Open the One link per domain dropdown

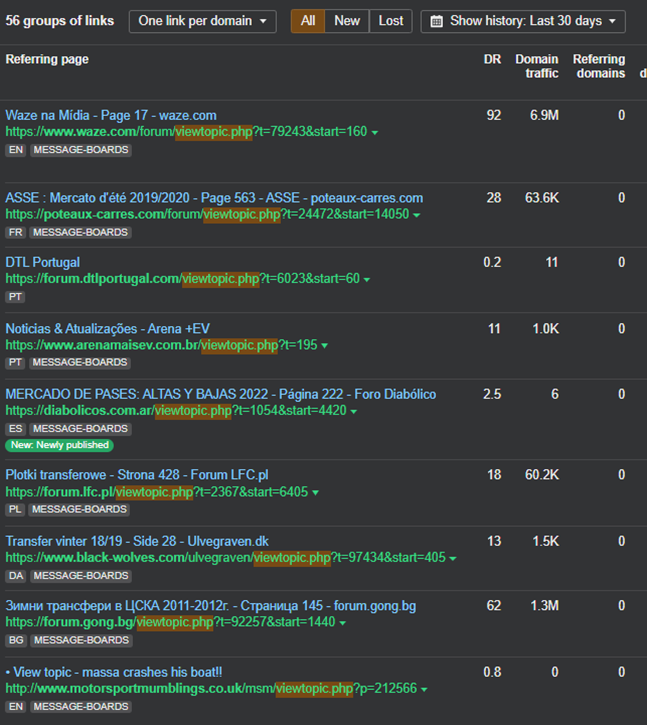tap(203, 21)
